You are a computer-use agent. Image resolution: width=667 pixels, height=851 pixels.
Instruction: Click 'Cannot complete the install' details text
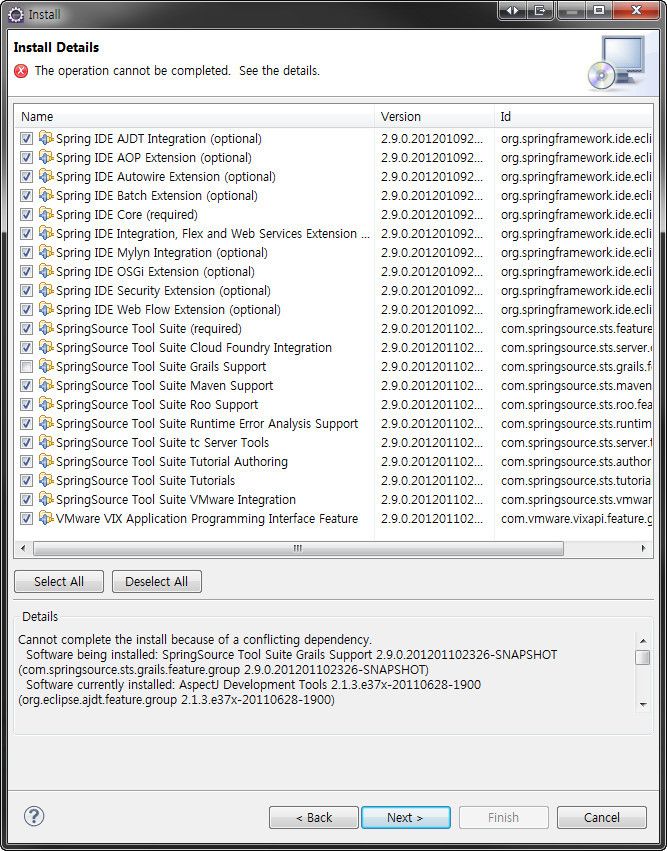[x=195, y=639]
